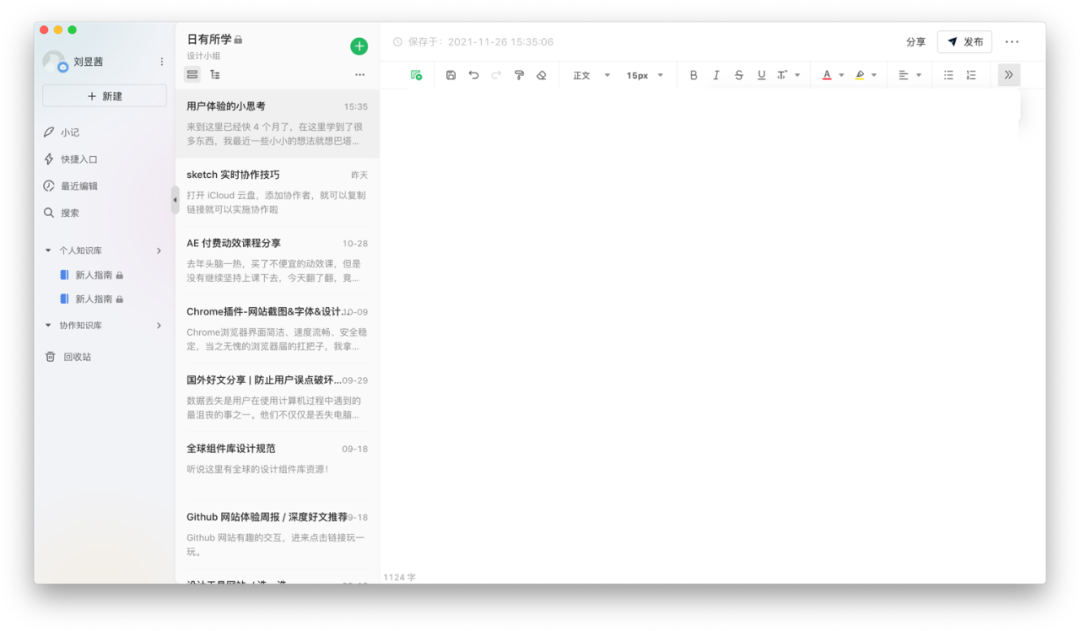Open the note 国外好文分享
Image resolution: width=1080 pixels, height=631 pixels.
(277, 397)
